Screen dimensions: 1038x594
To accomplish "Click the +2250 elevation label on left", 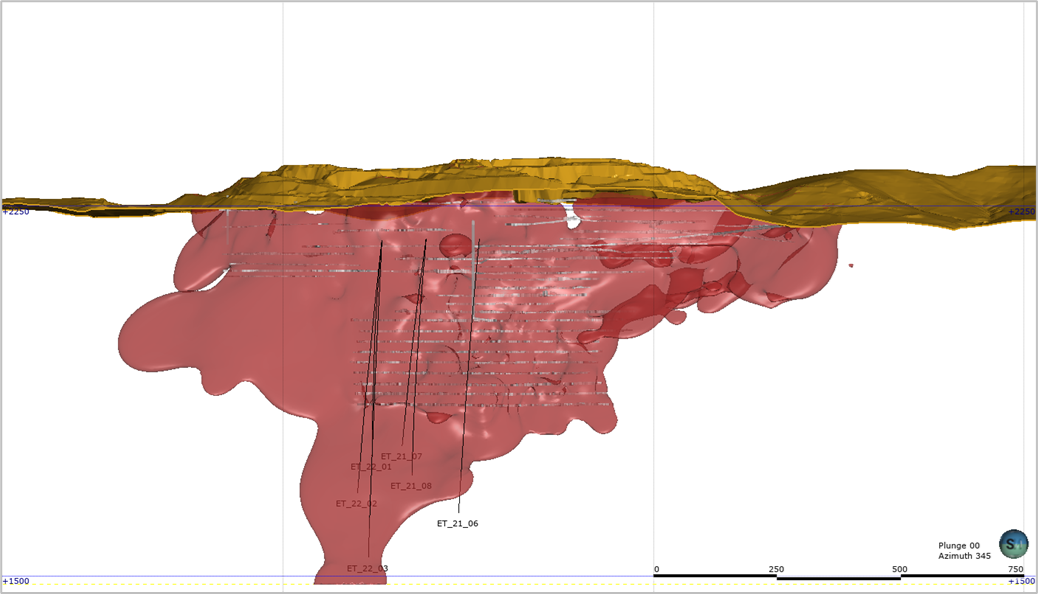I will pos(16,212).
